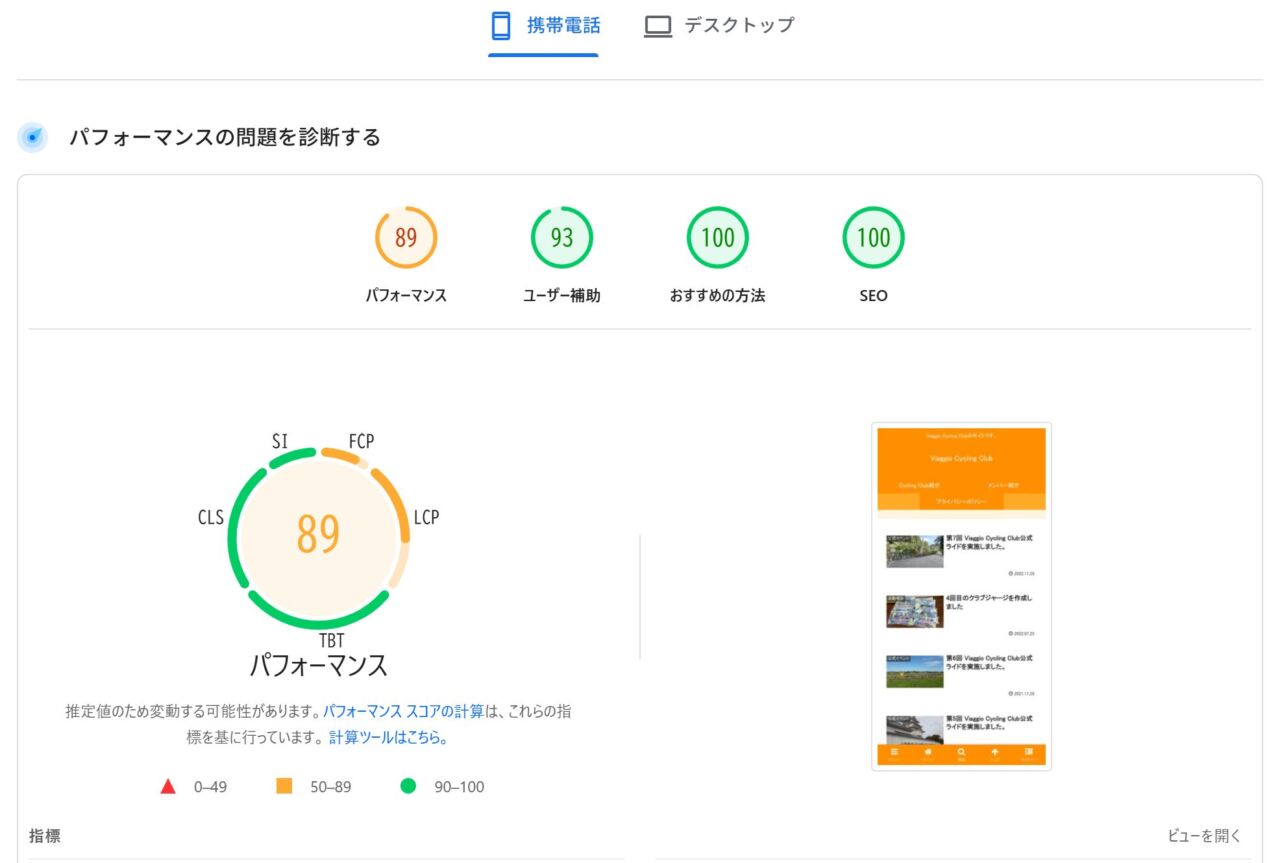Click the page screenshot thumbnail
This screenshot has height=863, width=1280.
[x=961, y=596]
